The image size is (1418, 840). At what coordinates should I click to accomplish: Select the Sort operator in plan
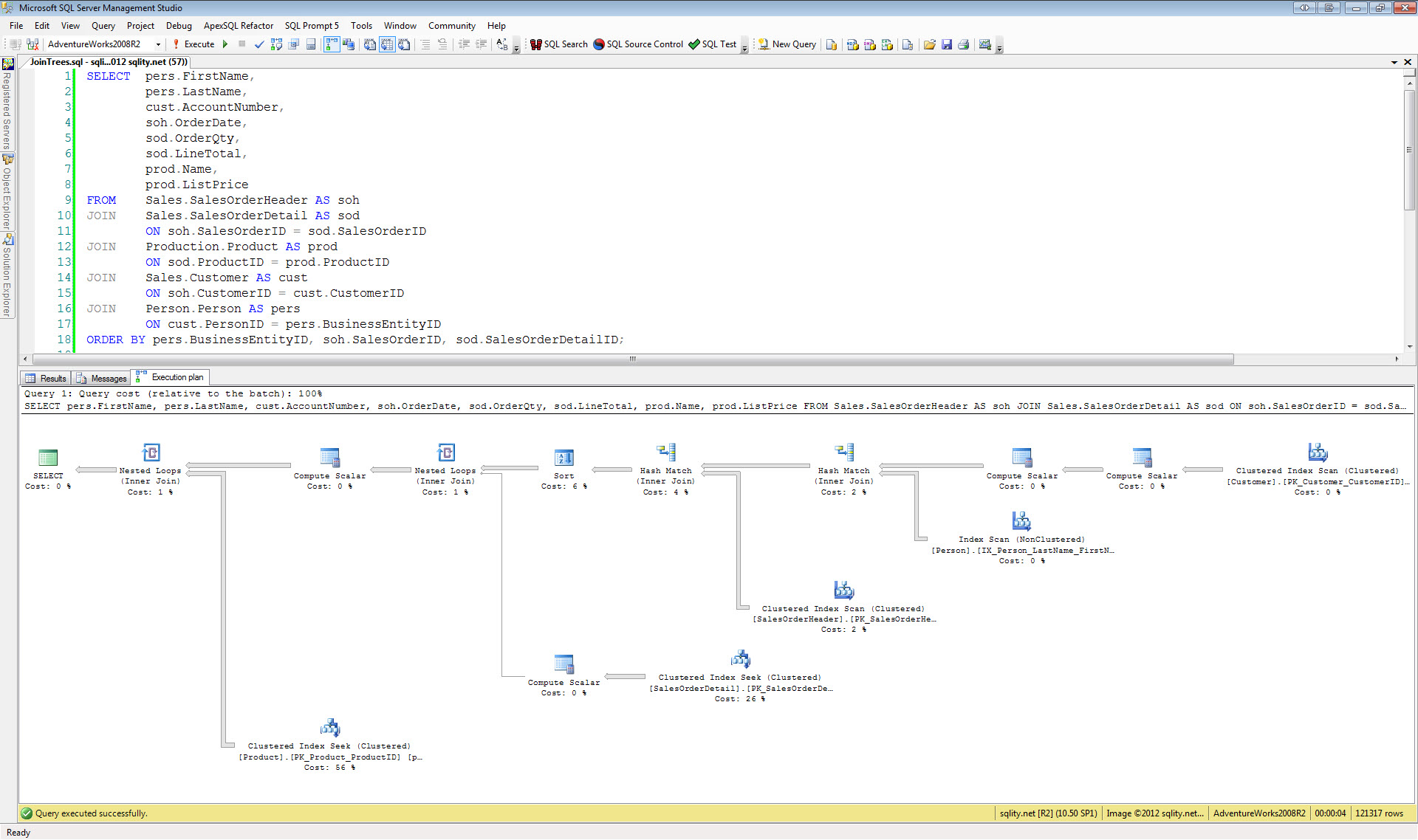click(x=564, y=459)
